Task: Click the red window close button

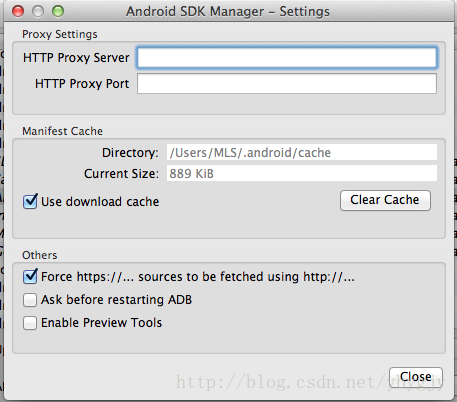Action: (18, 11)
